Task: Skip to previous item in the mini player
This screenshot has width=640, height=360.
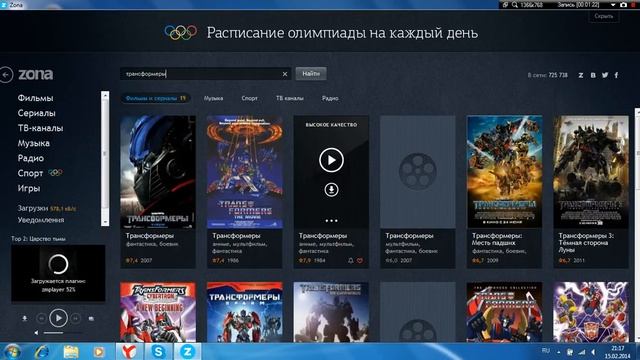Action: (x=41, y=318)
